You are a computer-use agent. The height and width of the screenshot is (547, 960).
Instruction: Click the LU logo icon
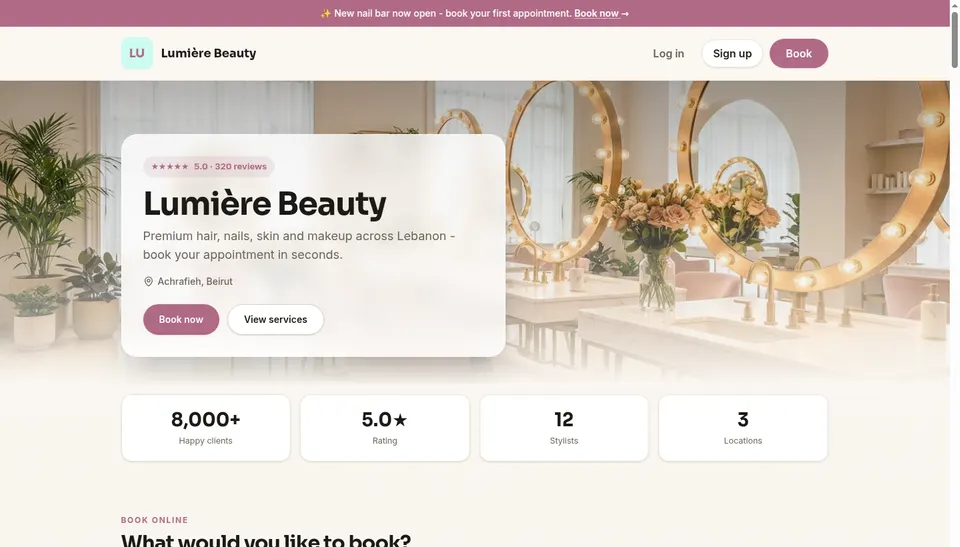pos(137,53)
